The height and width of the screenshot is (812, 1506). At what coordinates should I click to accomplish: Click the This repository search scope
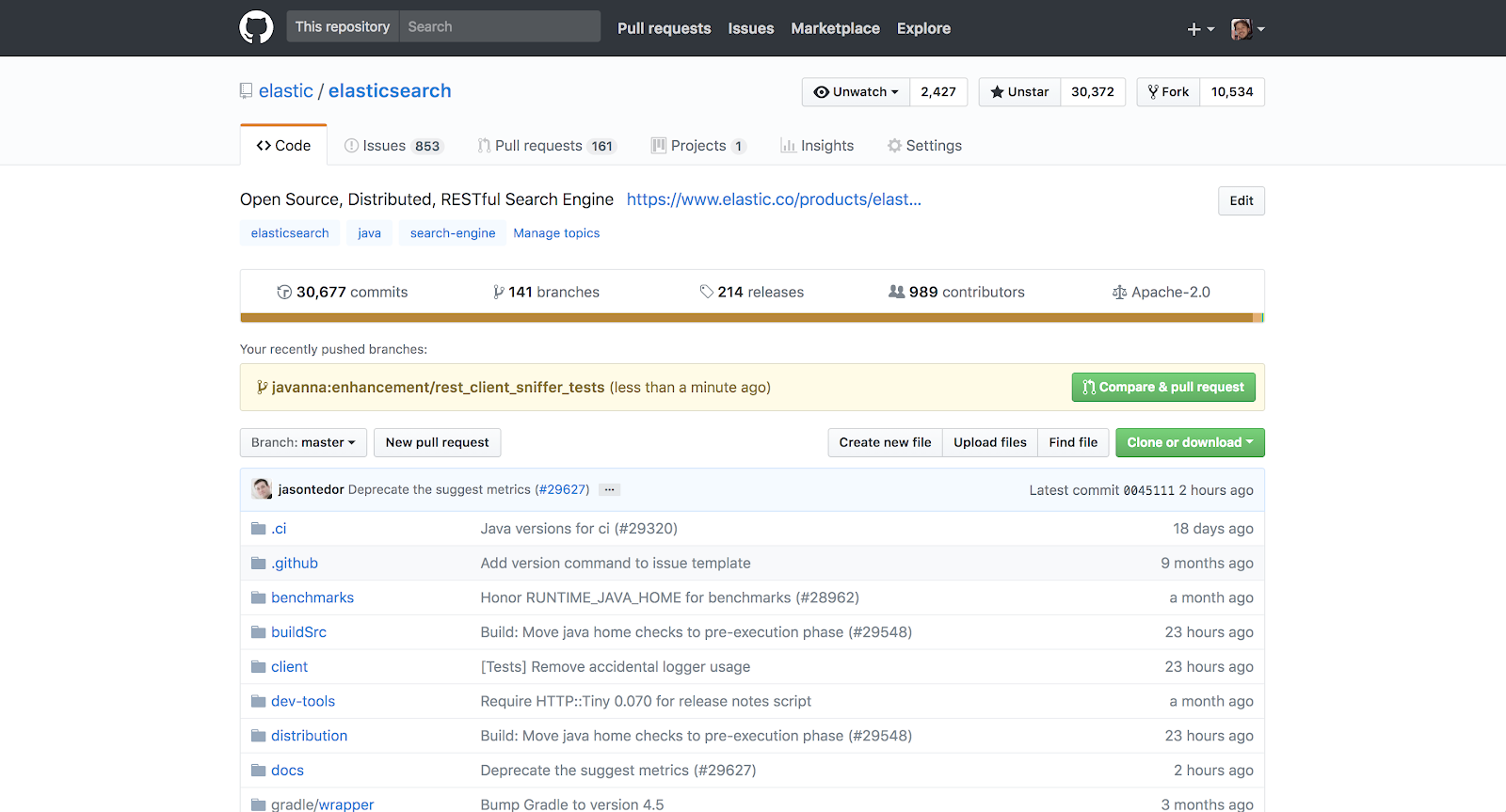[x=343, y=26]
